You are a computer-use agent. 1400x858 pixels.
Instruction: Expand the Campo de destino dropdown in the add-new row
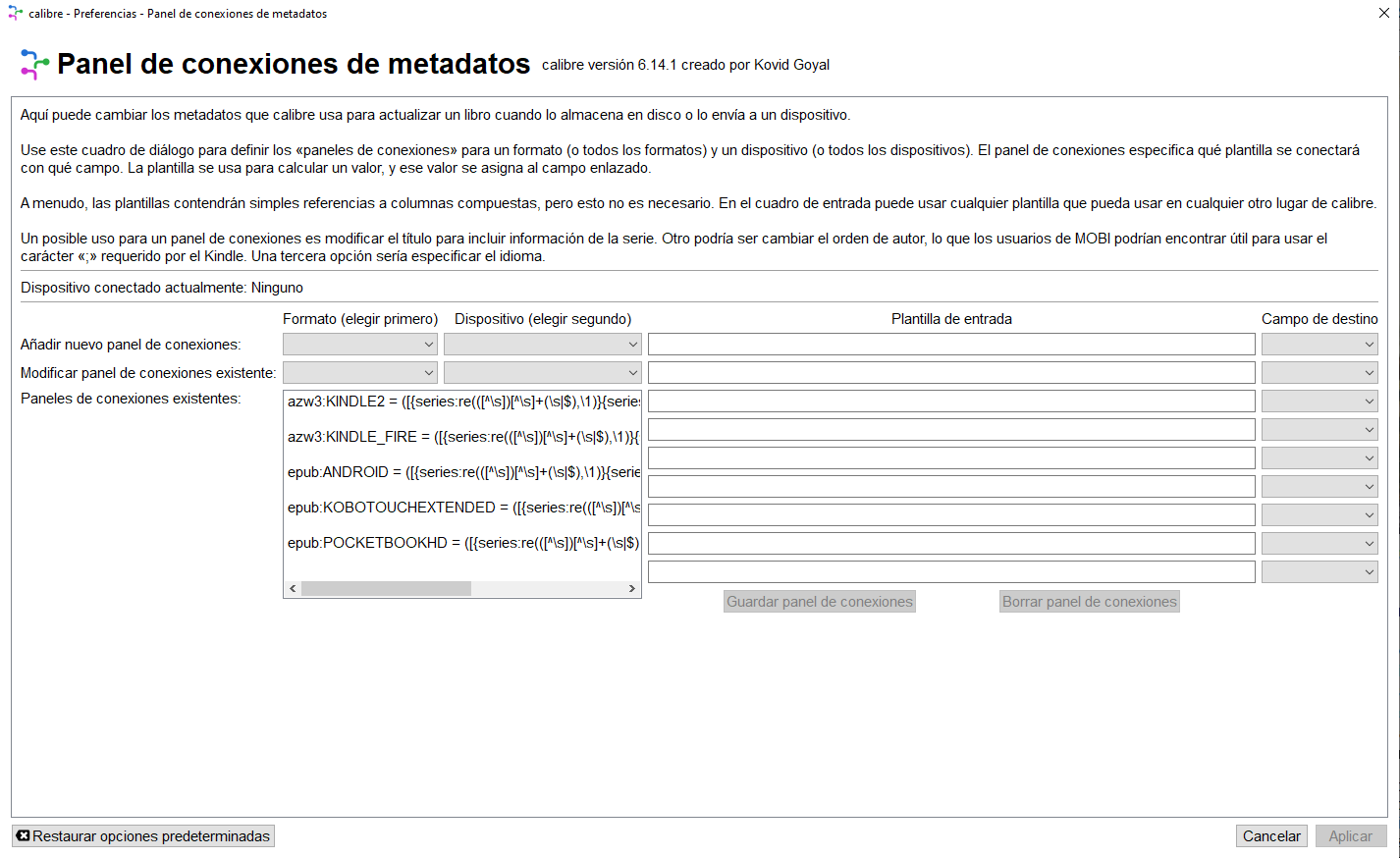point(1319,345)
